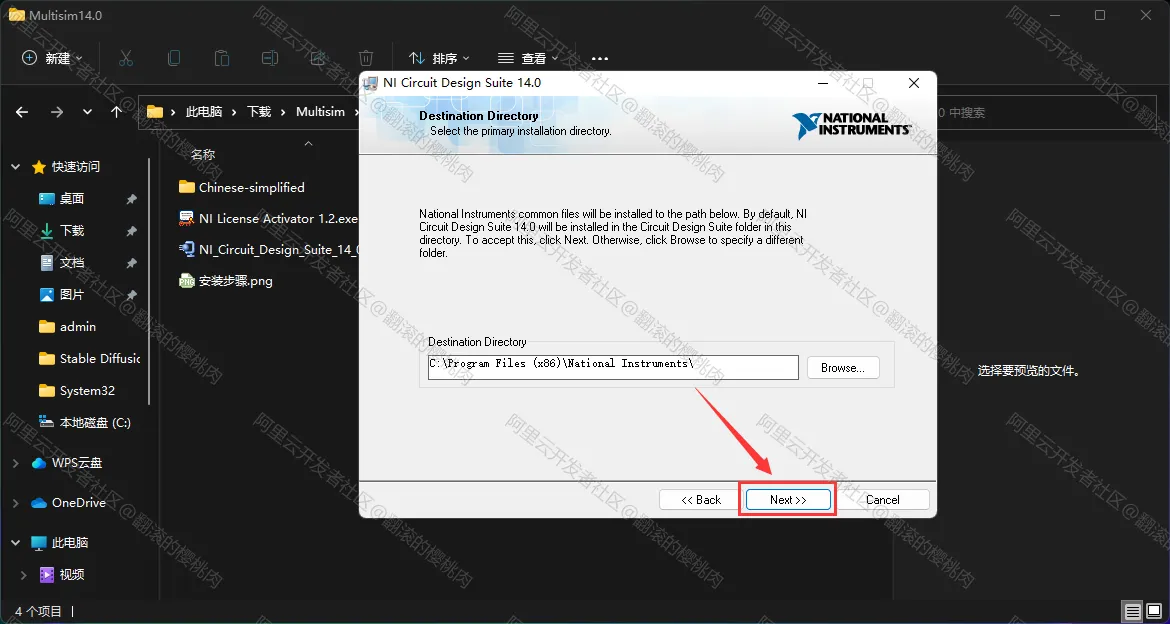
Task: Click 此电脑 in the address breadcrumb
Action: (204, 112)
